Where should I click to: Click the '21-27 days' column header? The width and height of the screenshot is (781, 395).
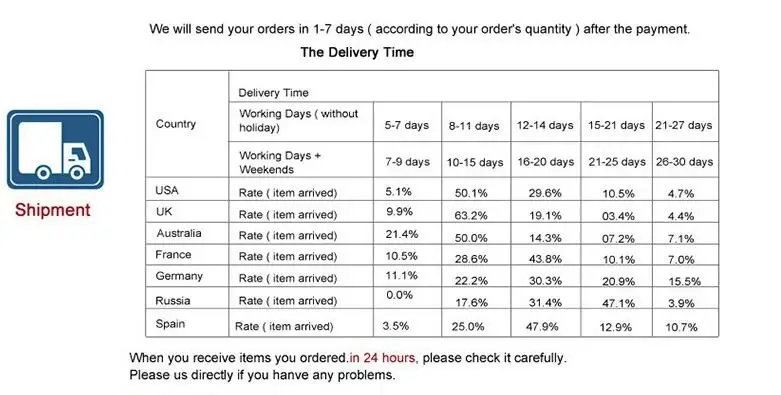(683, 126)
